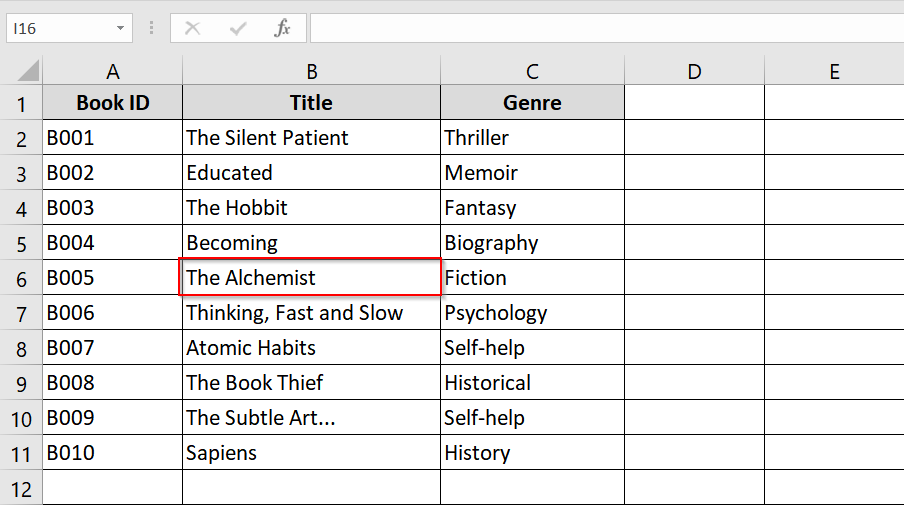
Task: Select cell containing Sapiens
Action: [x=311, y=453]
